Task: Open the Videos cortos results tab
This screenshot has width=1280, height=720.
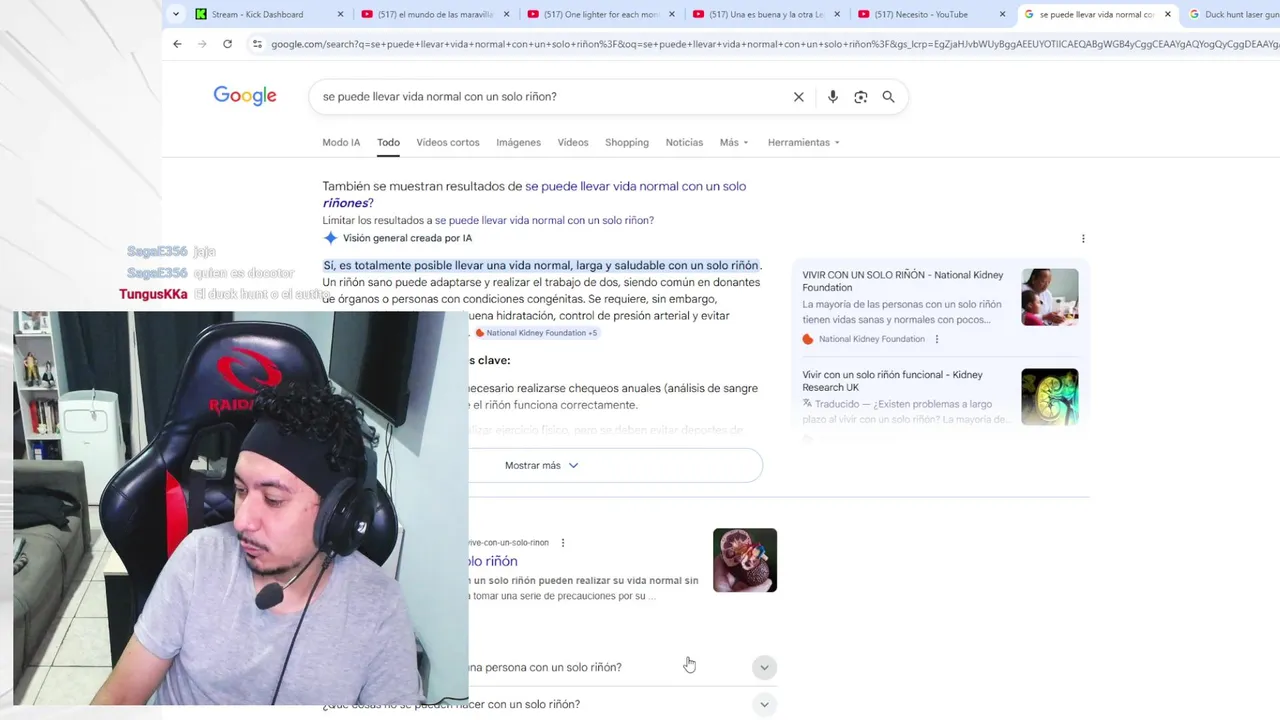Action: pos(448,142)
